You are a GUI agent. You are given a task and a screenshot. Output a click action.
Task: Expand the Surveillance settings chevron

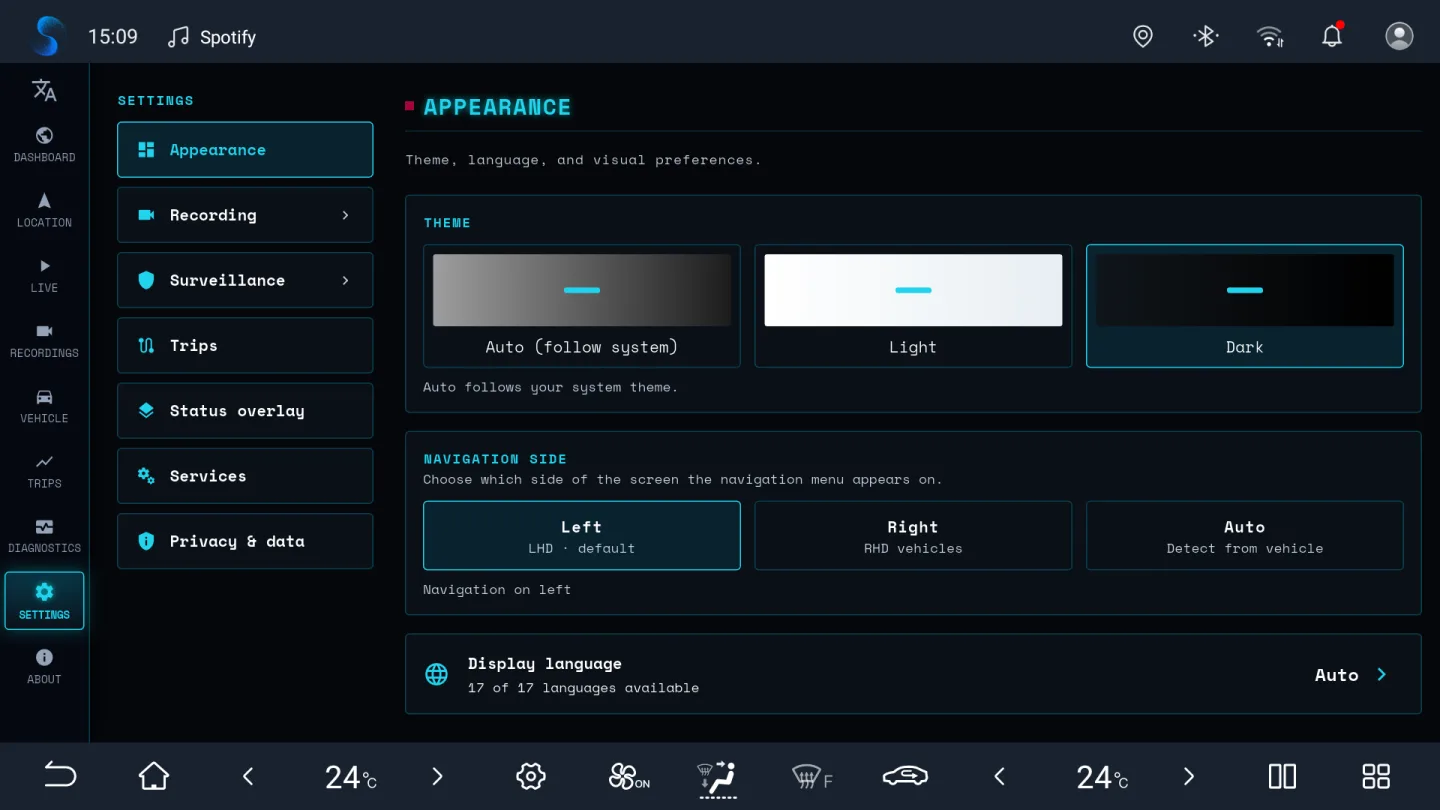346,280
